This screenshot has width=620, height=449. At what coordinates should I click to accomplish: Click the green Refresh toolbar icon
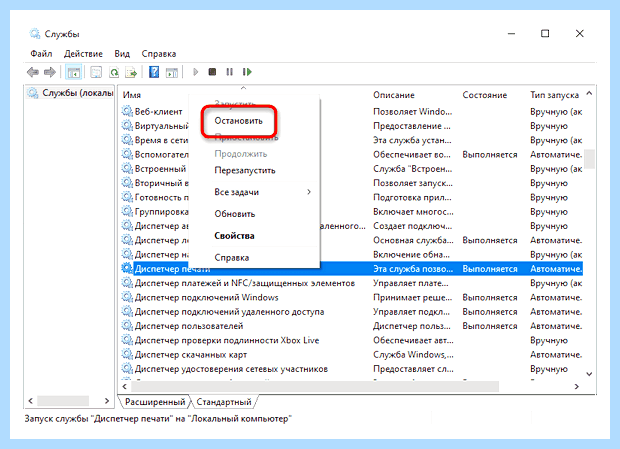(114, 72)
